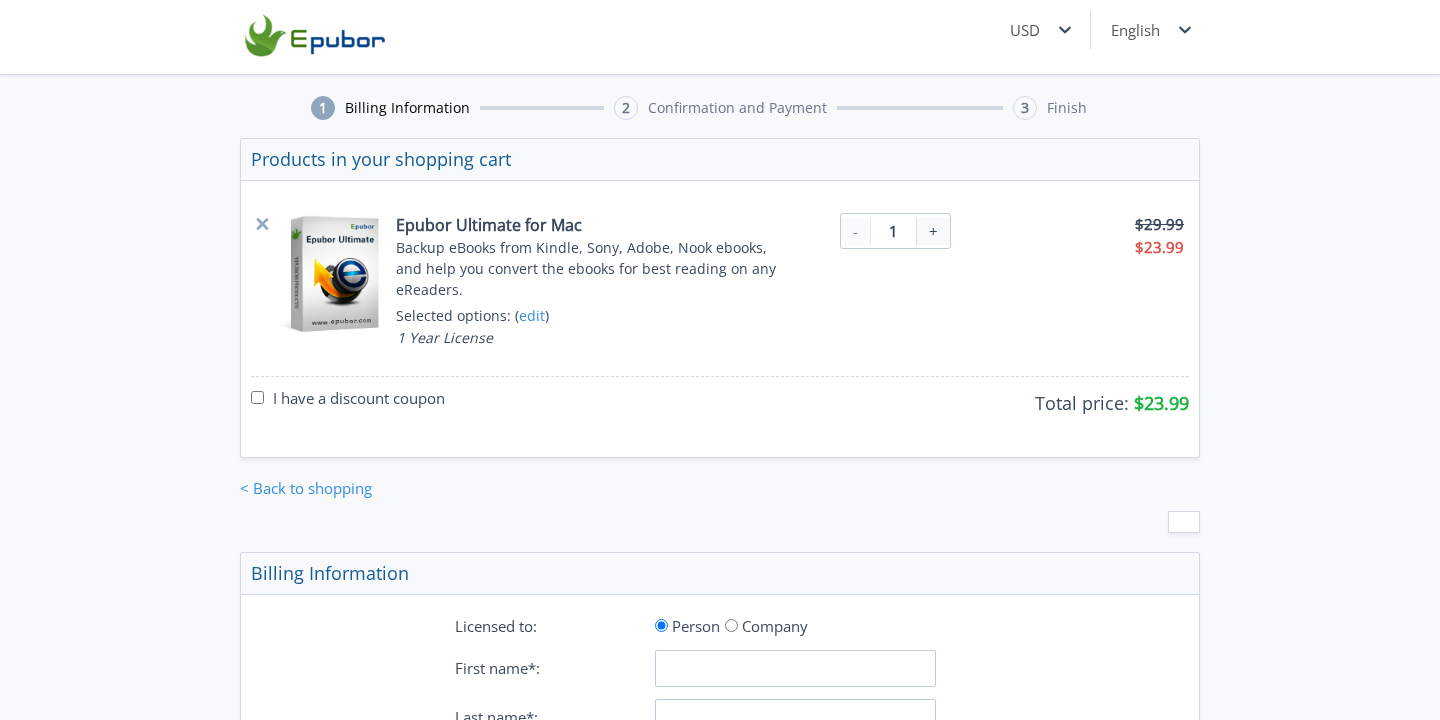This screenshot has height=720, width=1440.
Task: Click the First name input field
Action: tap(795, 668)
